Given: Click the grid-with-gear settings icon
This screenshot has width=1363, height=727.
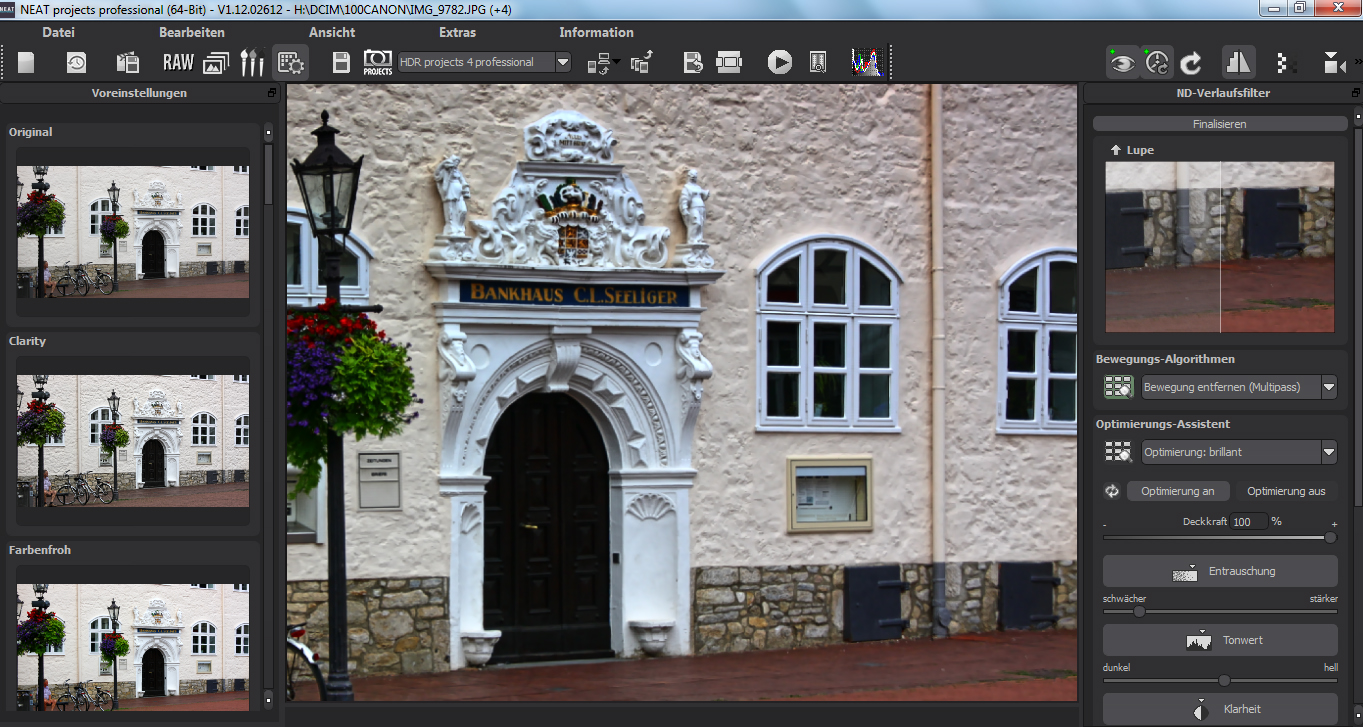Looking at the screenshot, I should pos(290,62).
